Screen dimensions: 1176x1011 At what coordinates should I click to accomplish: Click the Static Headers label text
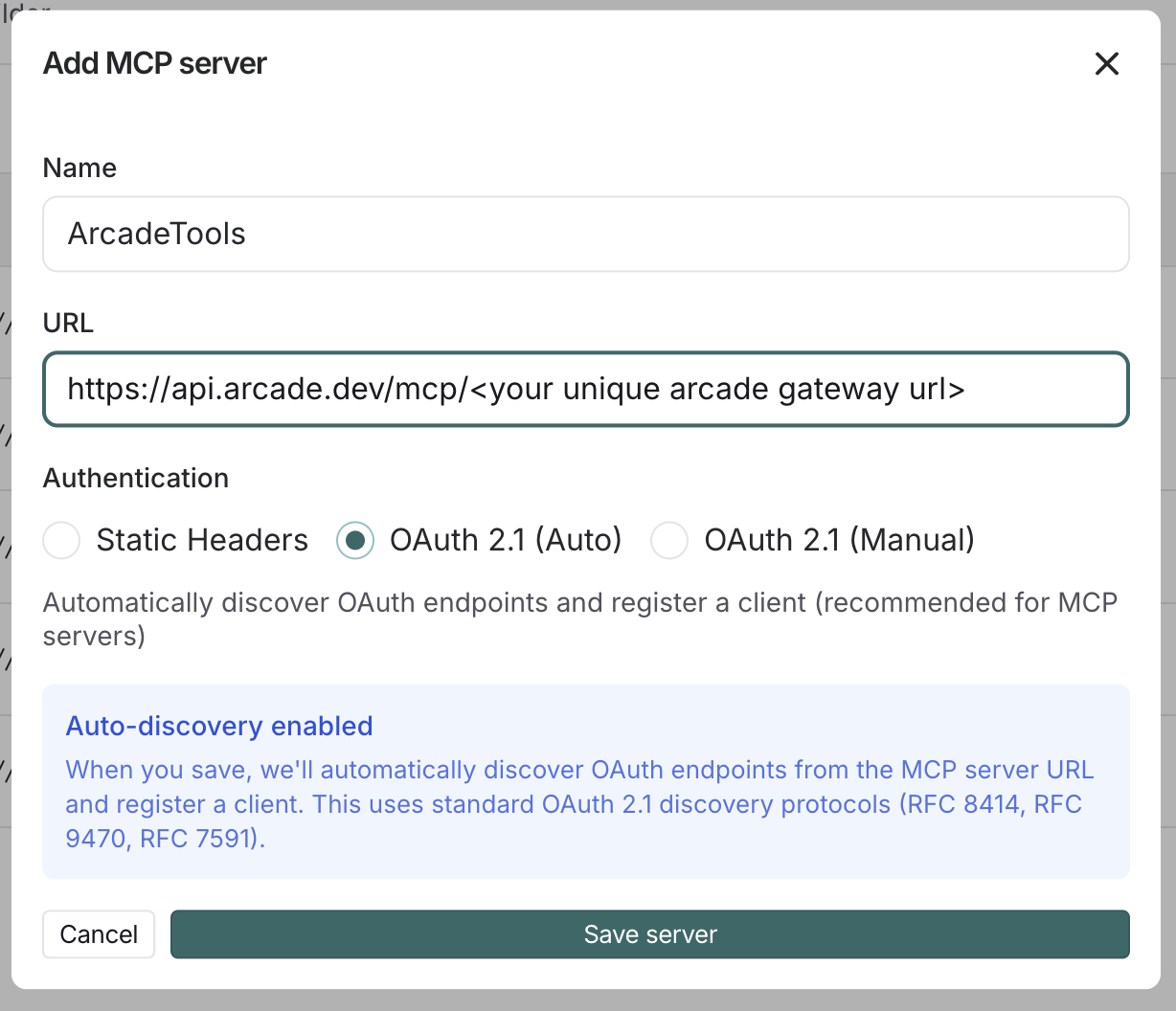tap(200, 540)
